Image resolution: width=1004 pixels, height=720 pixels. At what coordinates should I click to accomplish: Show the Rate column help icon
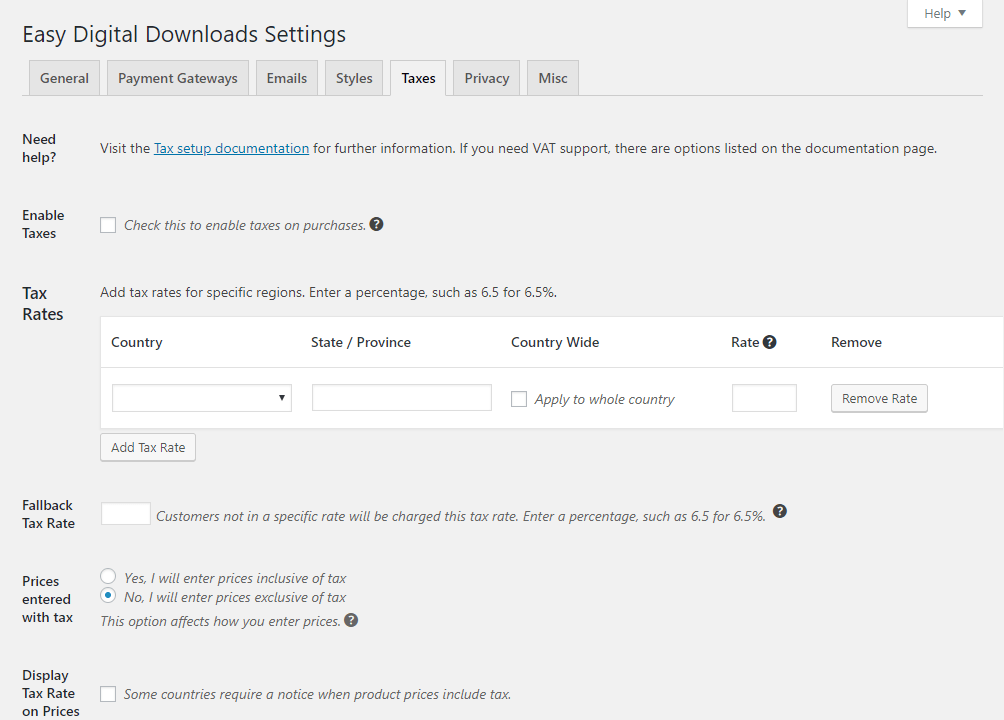click(x=770, y=342)
